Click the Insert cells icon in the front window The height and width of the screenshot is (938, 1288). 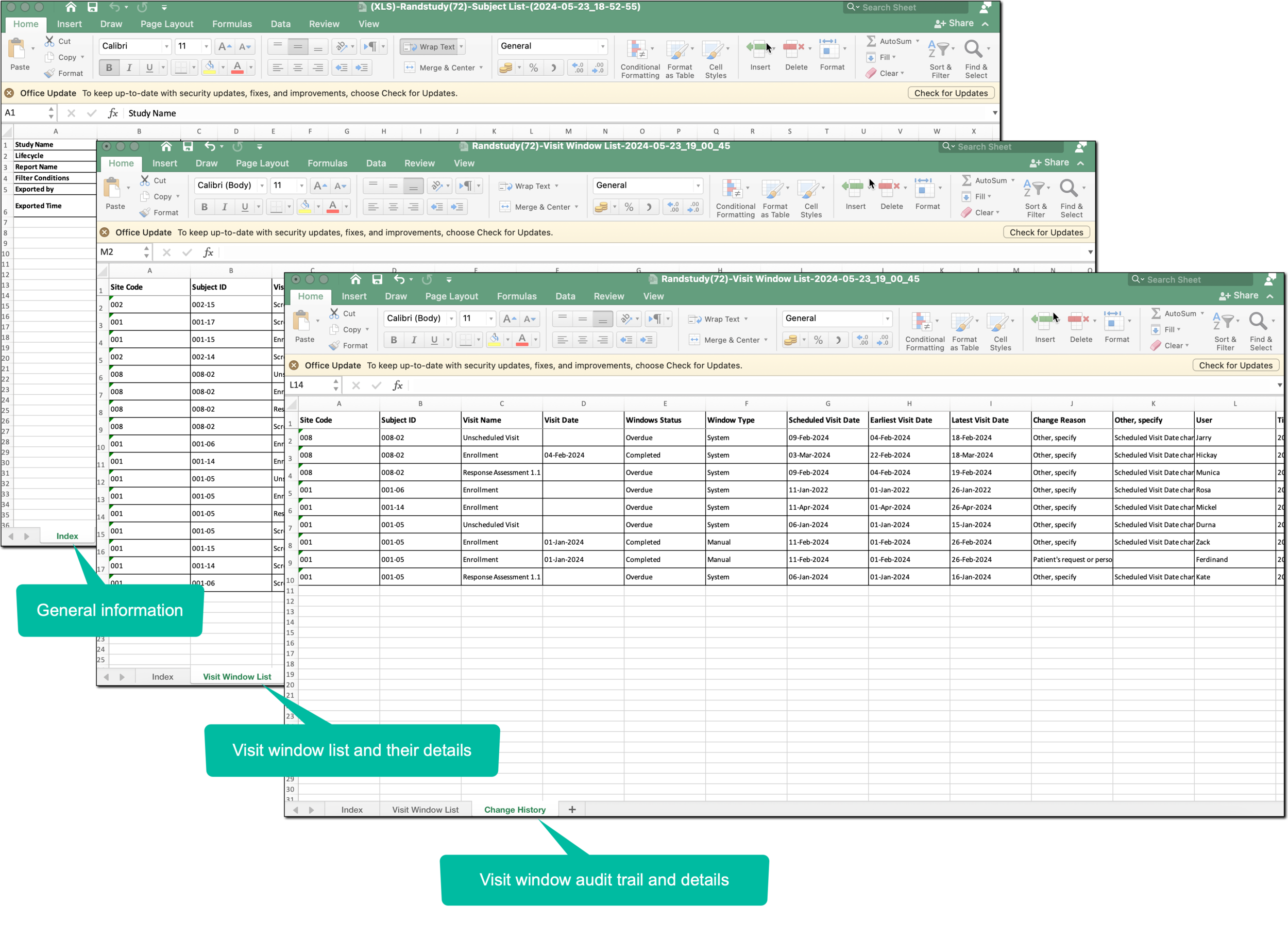(1044, 320)
